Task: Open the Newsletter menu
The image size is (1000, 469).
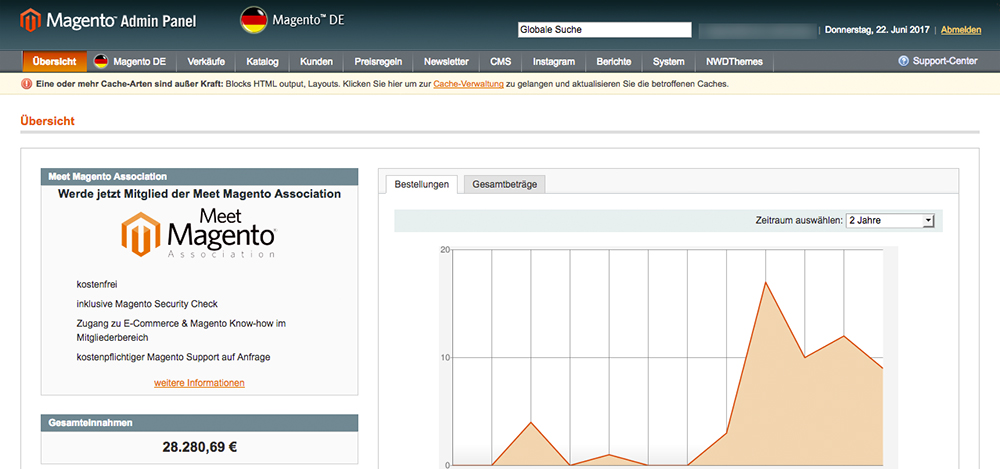Action: pos(446,62)
